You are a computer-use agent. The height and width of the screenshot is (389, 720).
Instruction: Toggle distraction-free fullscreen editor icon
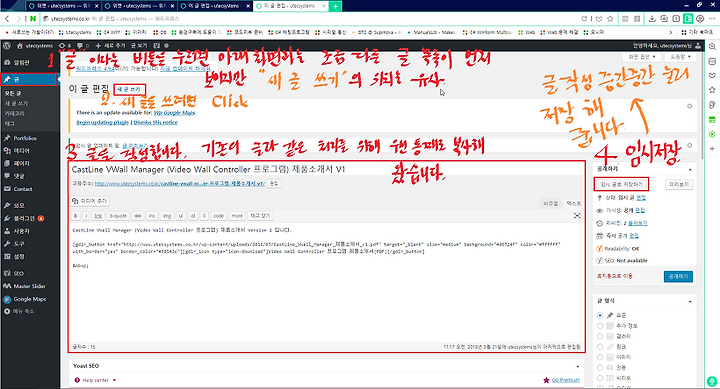click(577, 216)
